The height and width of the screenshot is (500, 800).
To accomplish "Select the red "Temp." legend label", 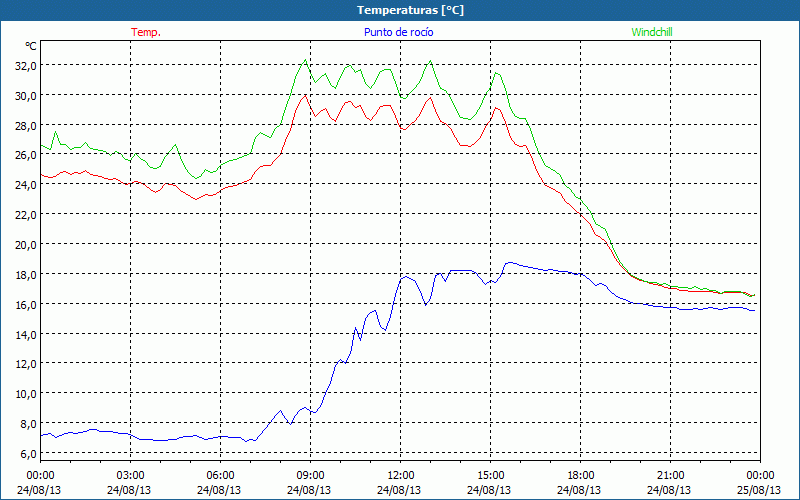I will pos(146,32).
